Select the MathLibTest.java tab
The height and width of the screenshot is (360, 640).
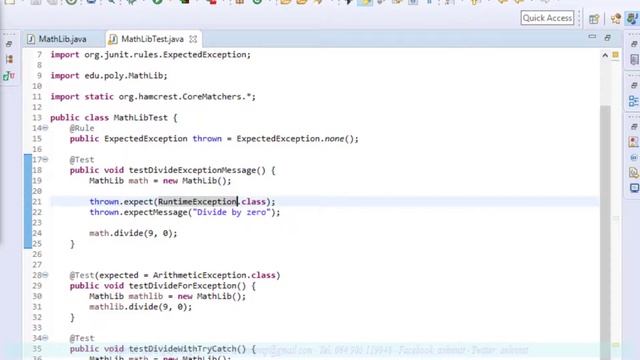click(152, 39)
